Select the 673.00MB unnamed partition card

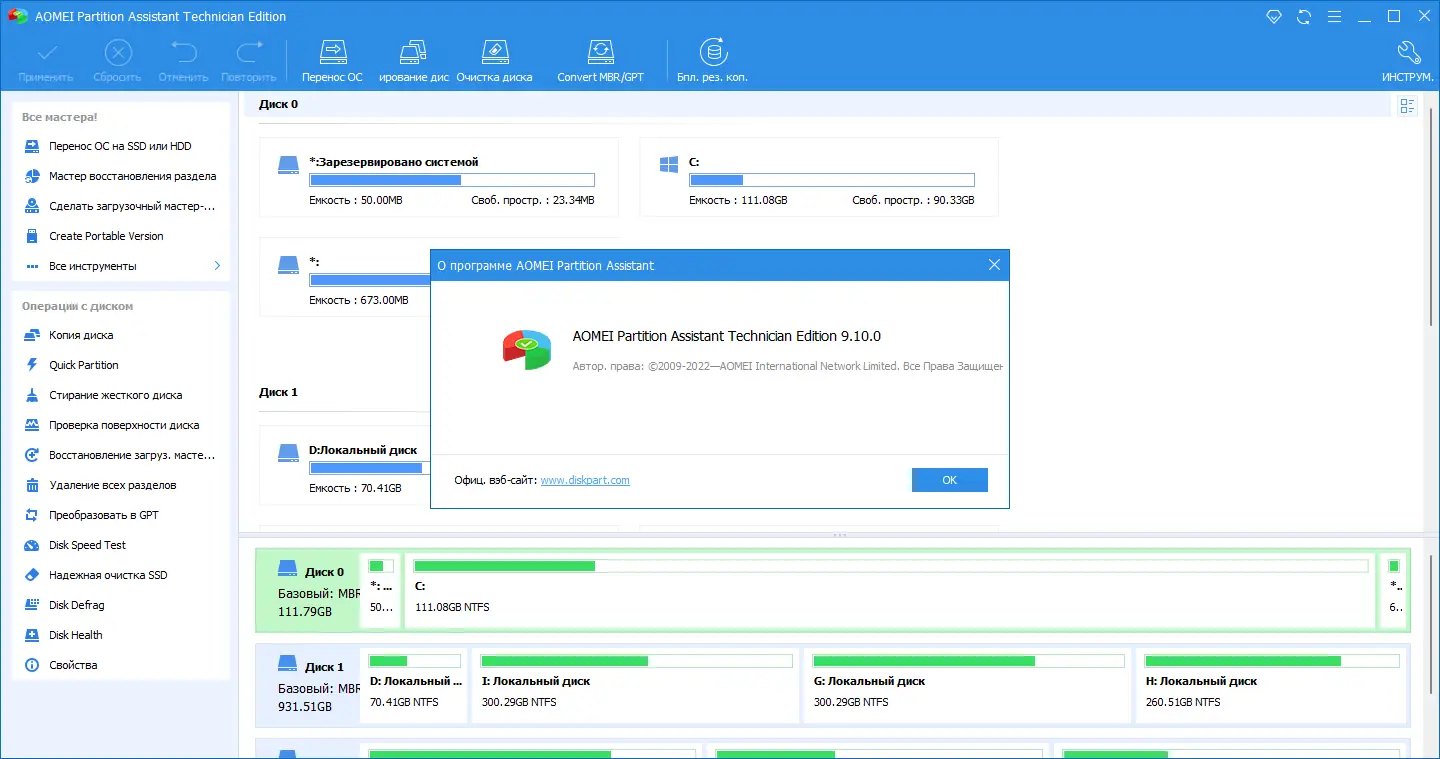pyautogui.click(x=345, y=277)
